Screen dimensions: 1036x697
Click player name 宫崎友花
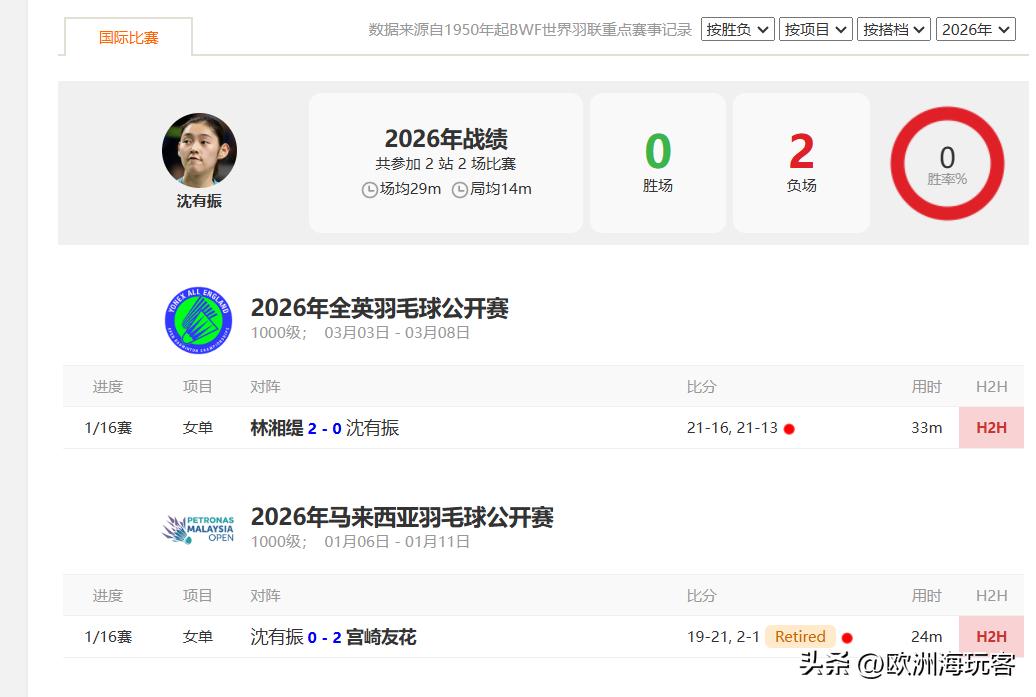tap(381, 637)
